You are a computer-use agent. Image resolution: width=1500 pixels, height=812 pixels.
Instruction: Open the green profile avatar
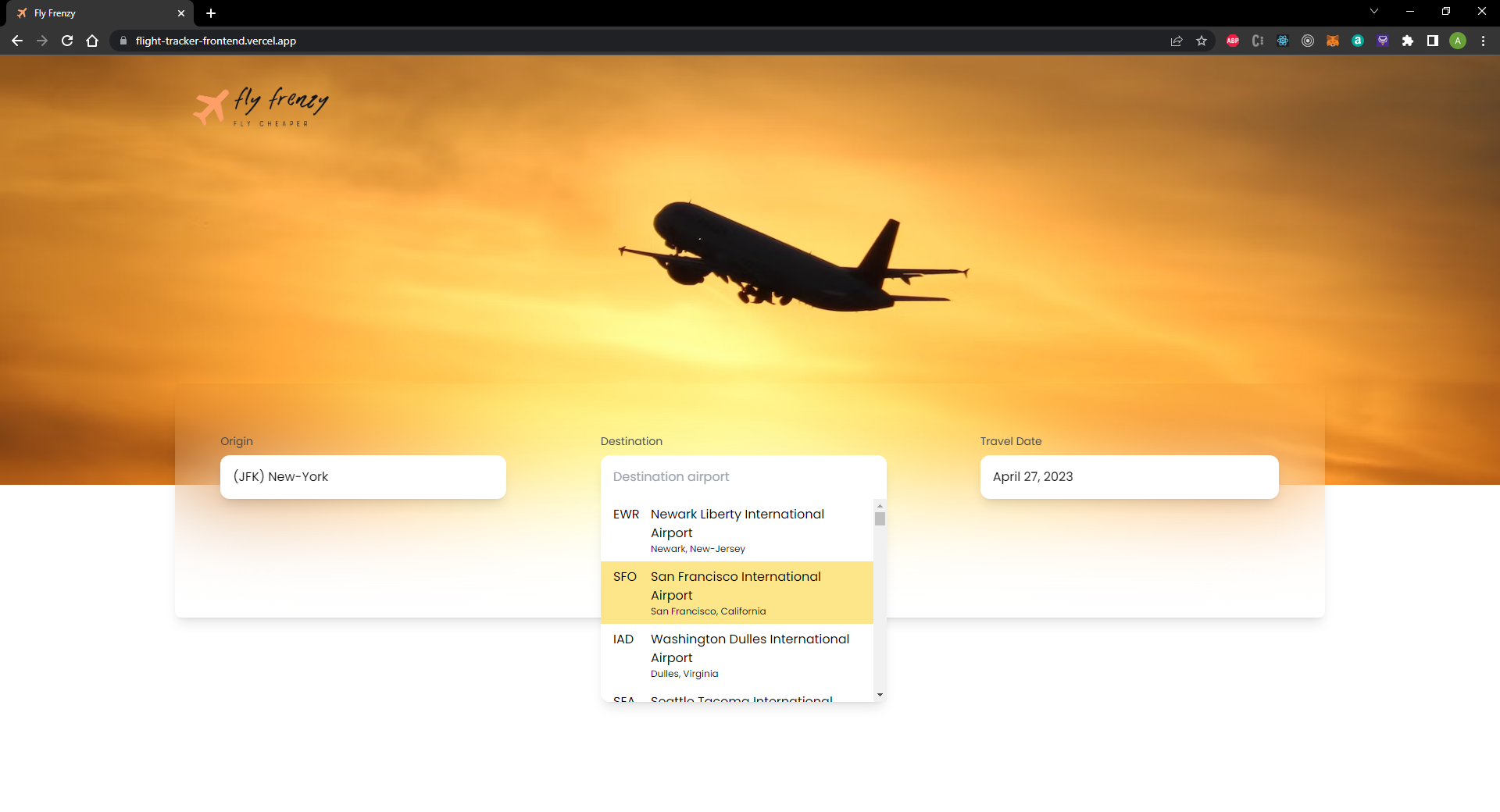(1458, 41)
